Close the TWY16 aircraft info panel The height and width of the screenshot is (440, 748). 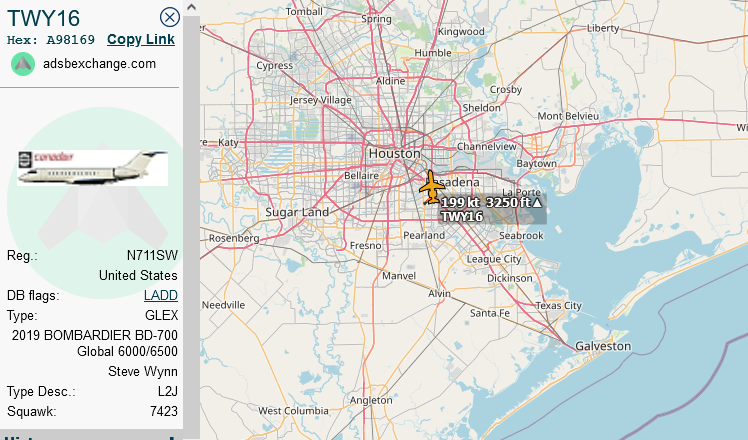[169, 18]
